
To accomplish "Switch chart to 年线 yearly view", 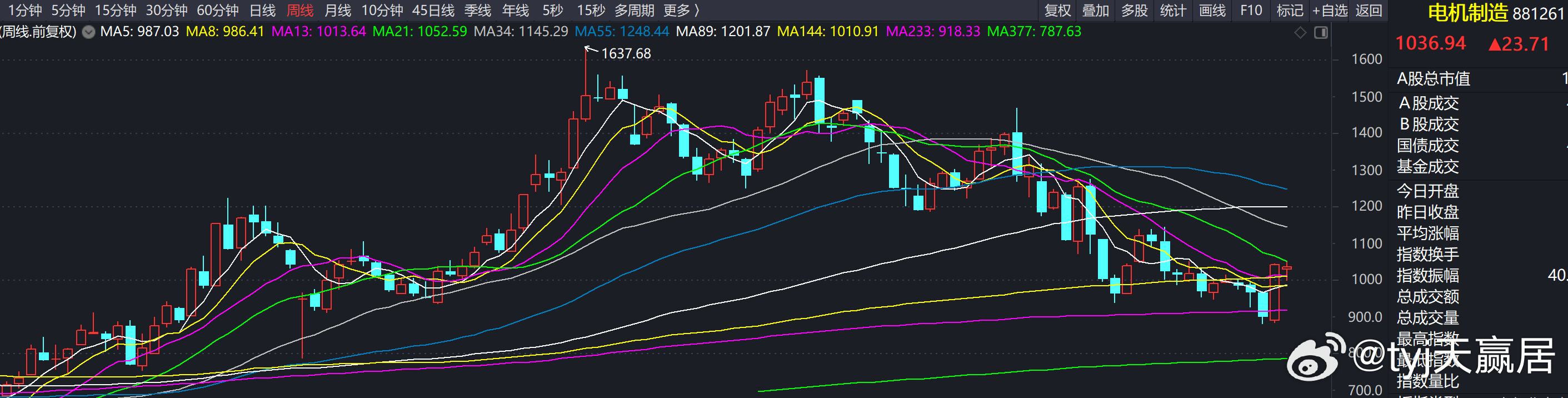I will [516, 11].
